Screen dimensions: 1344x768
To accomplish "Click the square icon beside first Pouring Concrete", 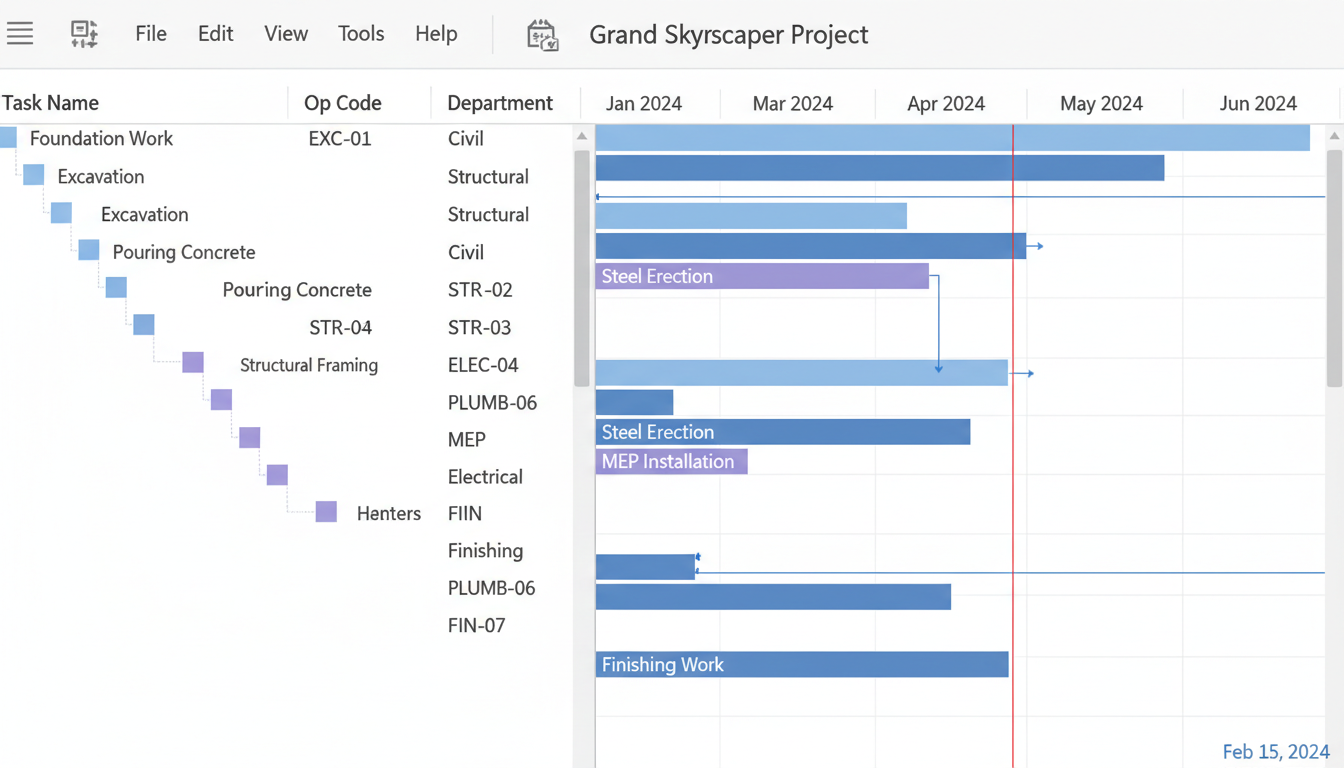I will pyautogui.click(x=88, y=250).
